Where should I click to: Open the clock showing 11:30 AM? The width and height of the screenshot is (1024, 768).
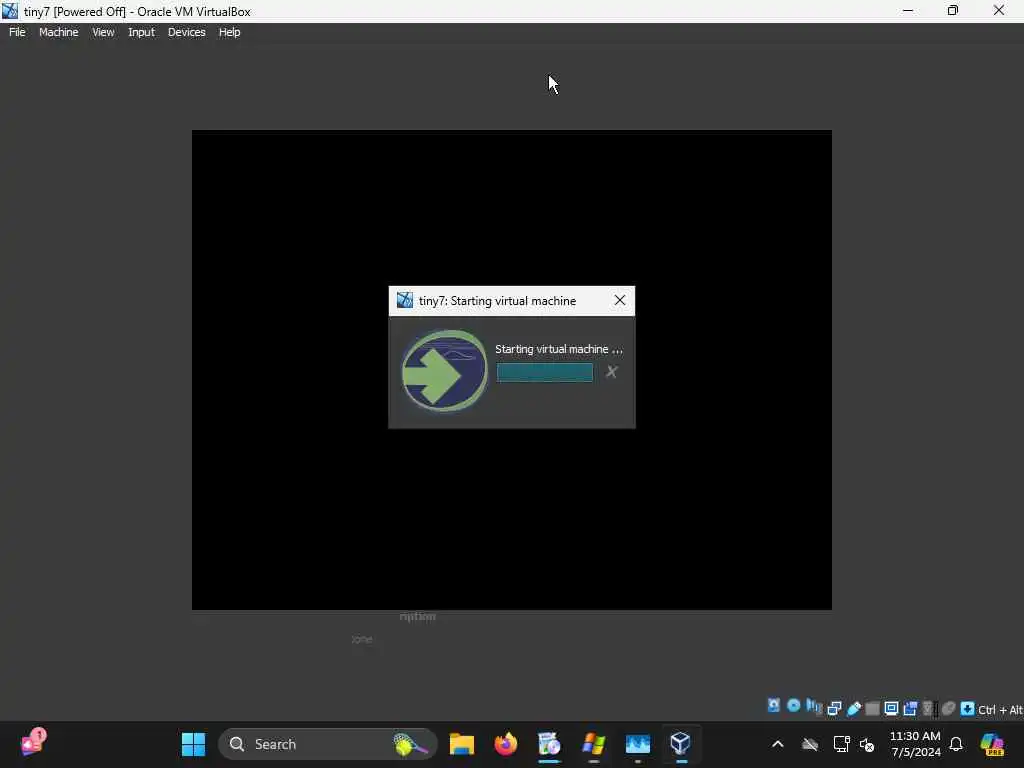click(915, 744)
